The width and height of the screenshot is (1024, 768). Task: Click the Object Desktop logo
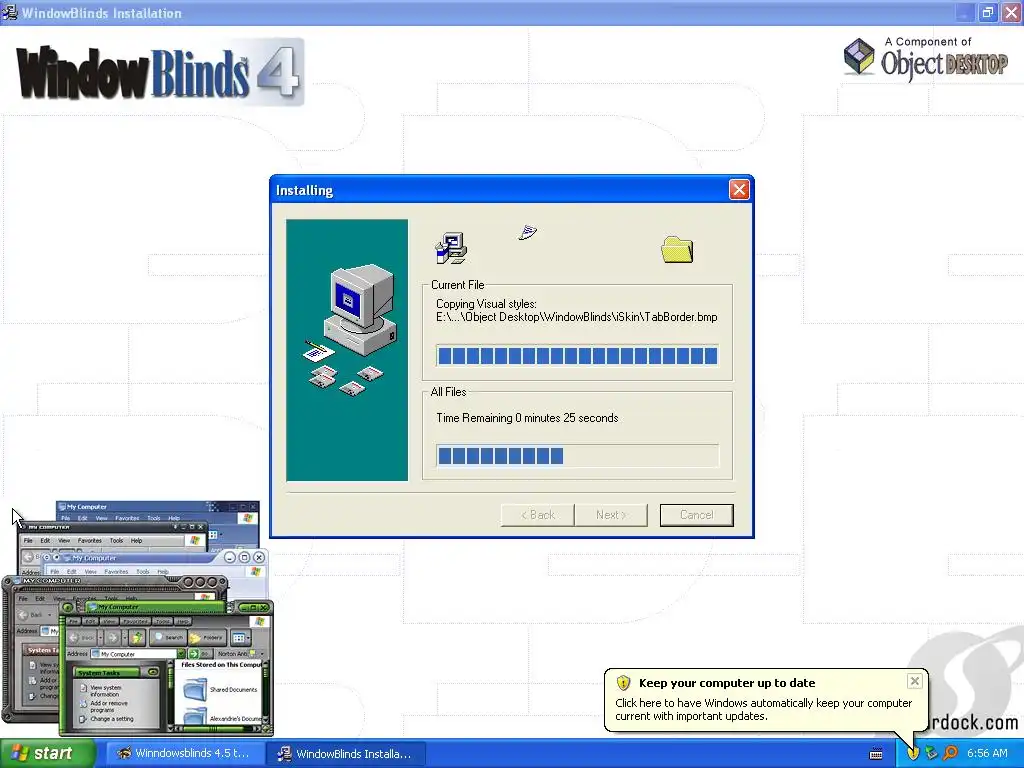pos(925,59)
